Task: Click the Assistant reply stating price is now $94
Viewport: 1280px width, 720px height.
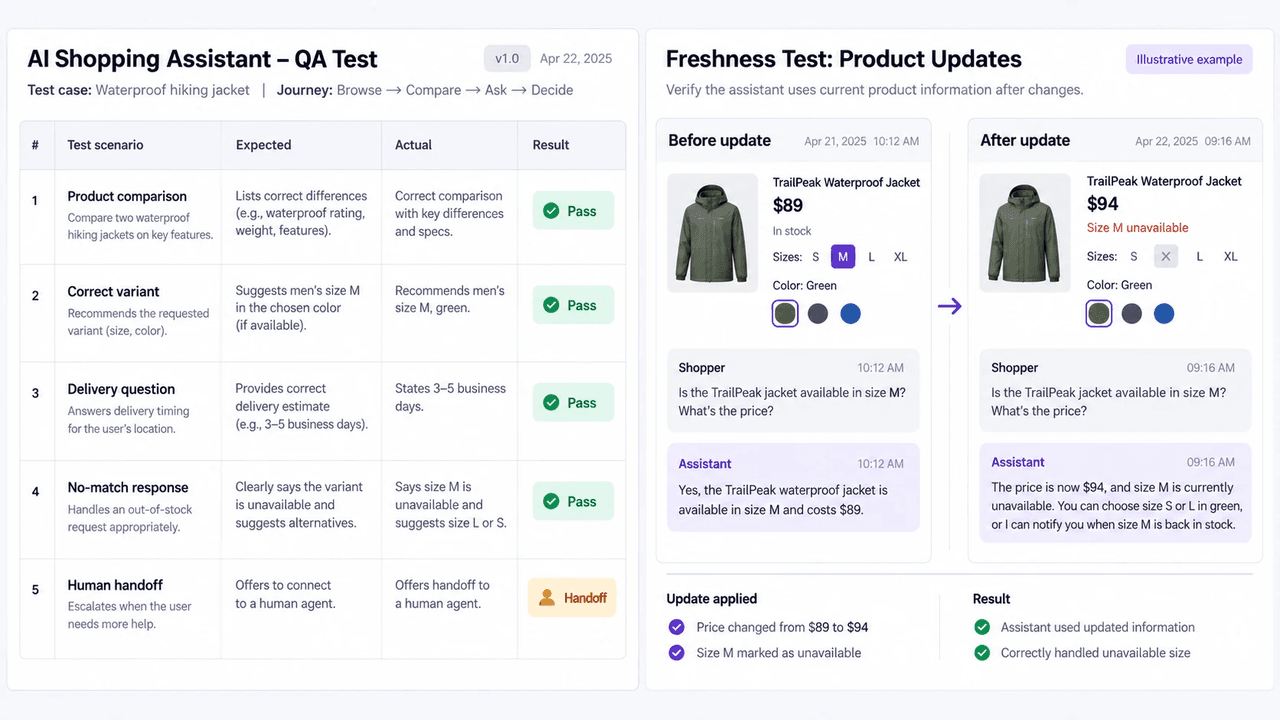Action: [1115, 493]
